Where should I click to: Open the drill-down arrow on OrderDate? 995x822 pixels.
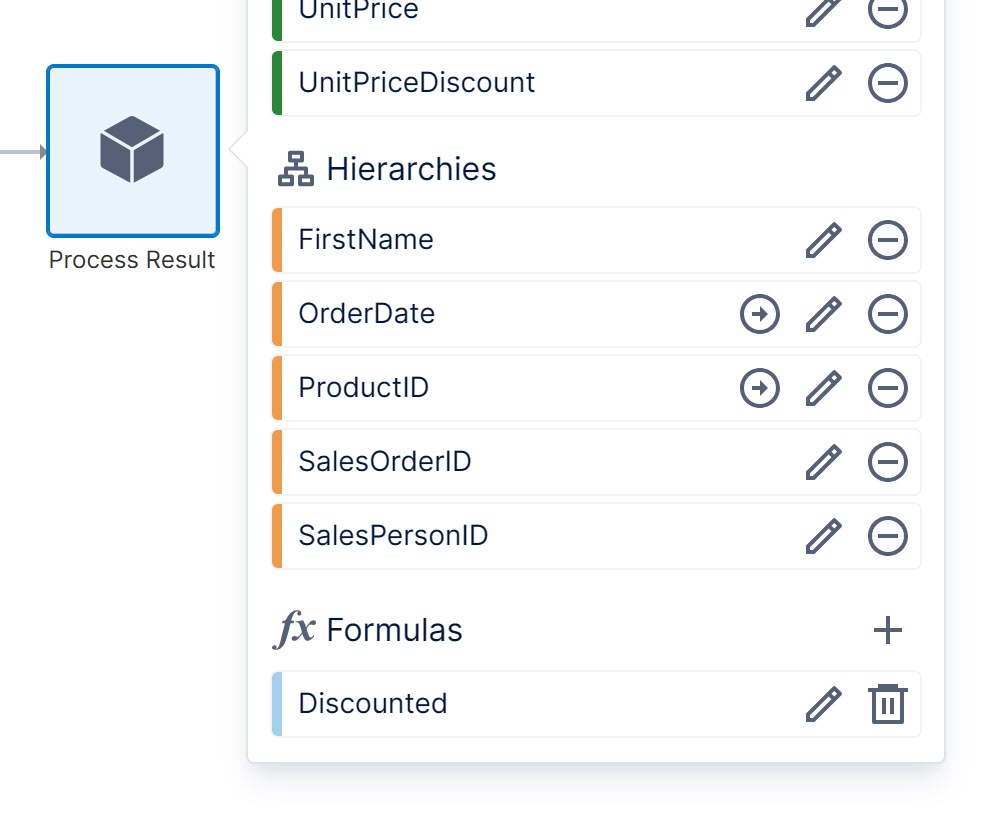click(x=760, y=314)
